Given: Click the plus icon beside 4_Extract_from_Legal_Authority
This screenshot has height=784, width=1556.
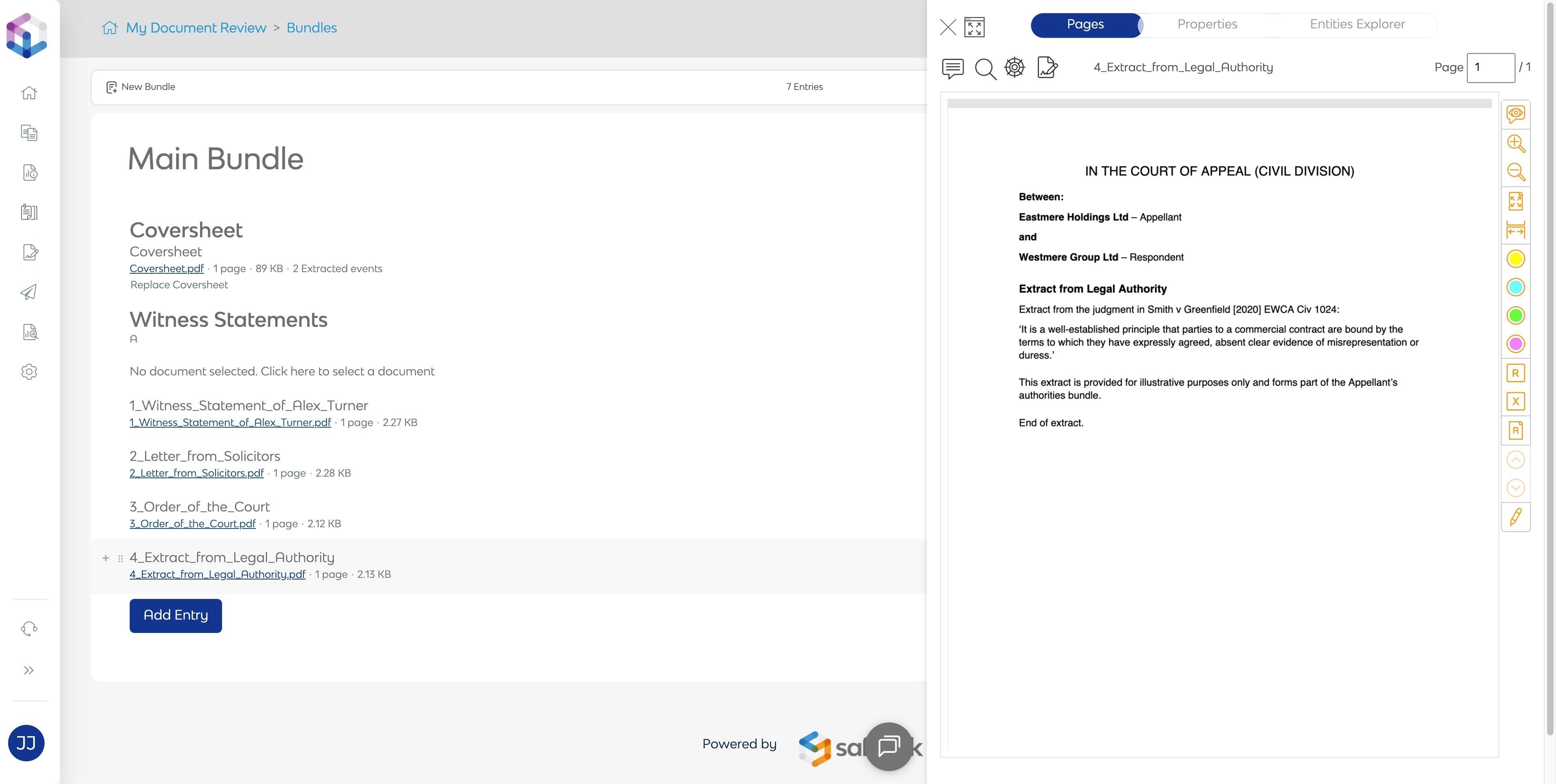Looking at the screenshot, I should point(106,558).
